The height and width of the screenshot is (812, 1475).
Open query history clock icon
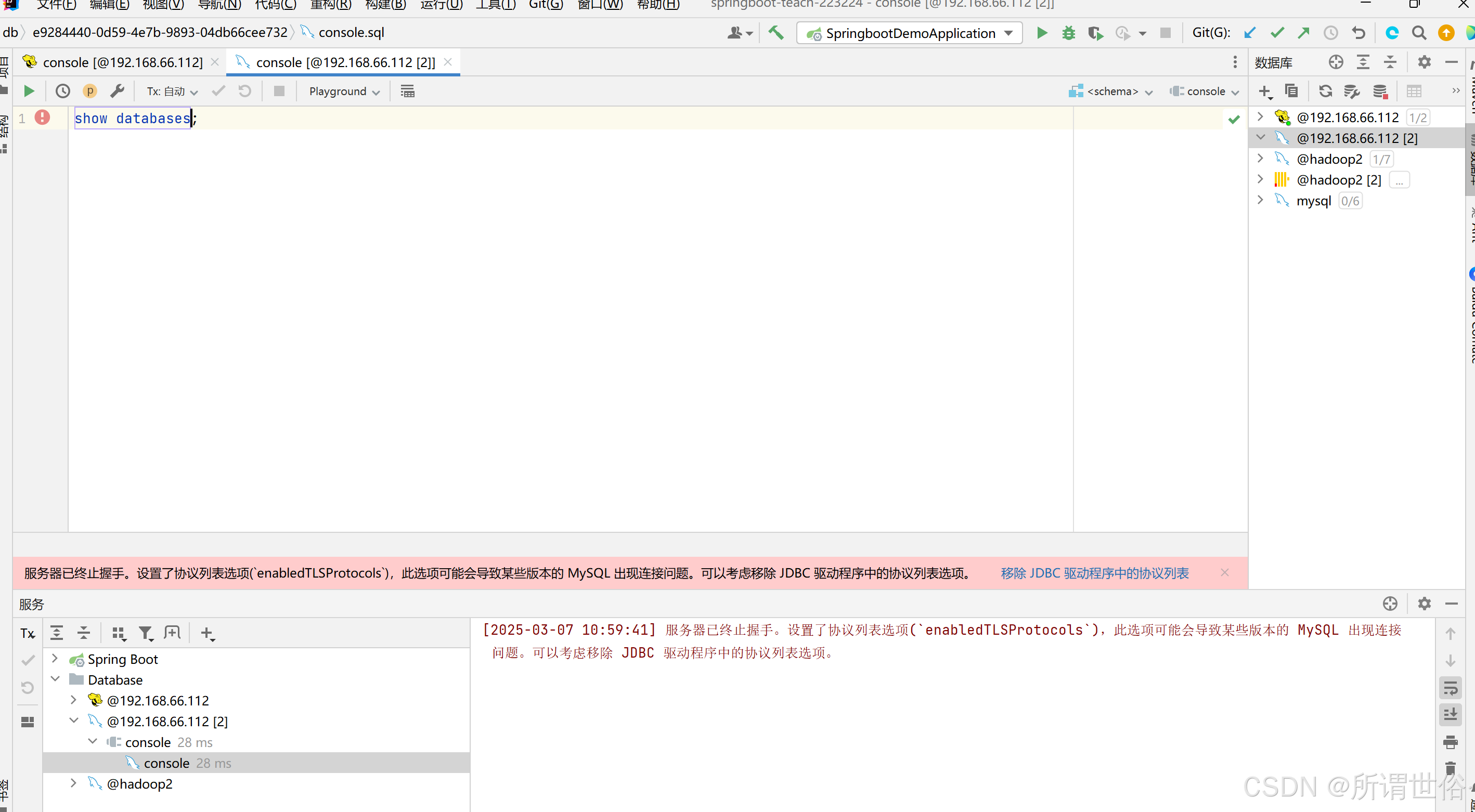coord(62,91)
